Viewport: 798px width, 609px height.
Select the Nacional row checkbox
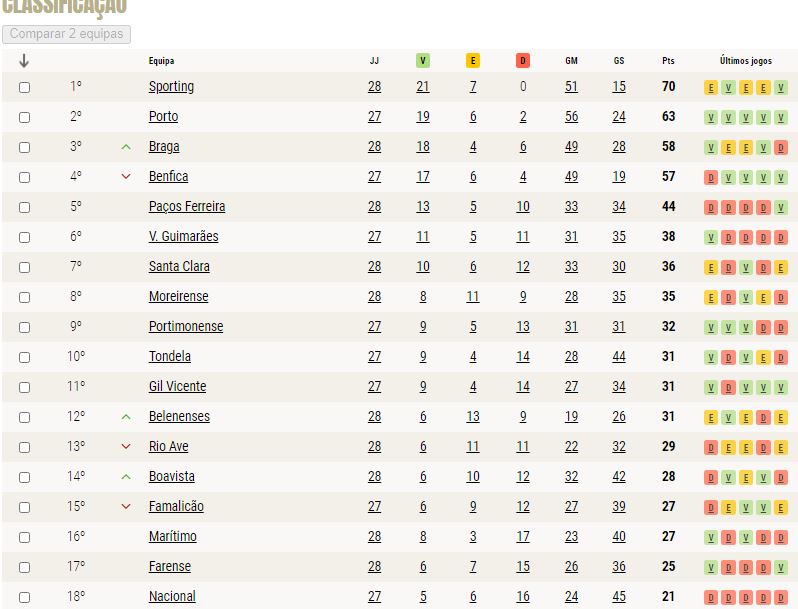coord(24,597)
